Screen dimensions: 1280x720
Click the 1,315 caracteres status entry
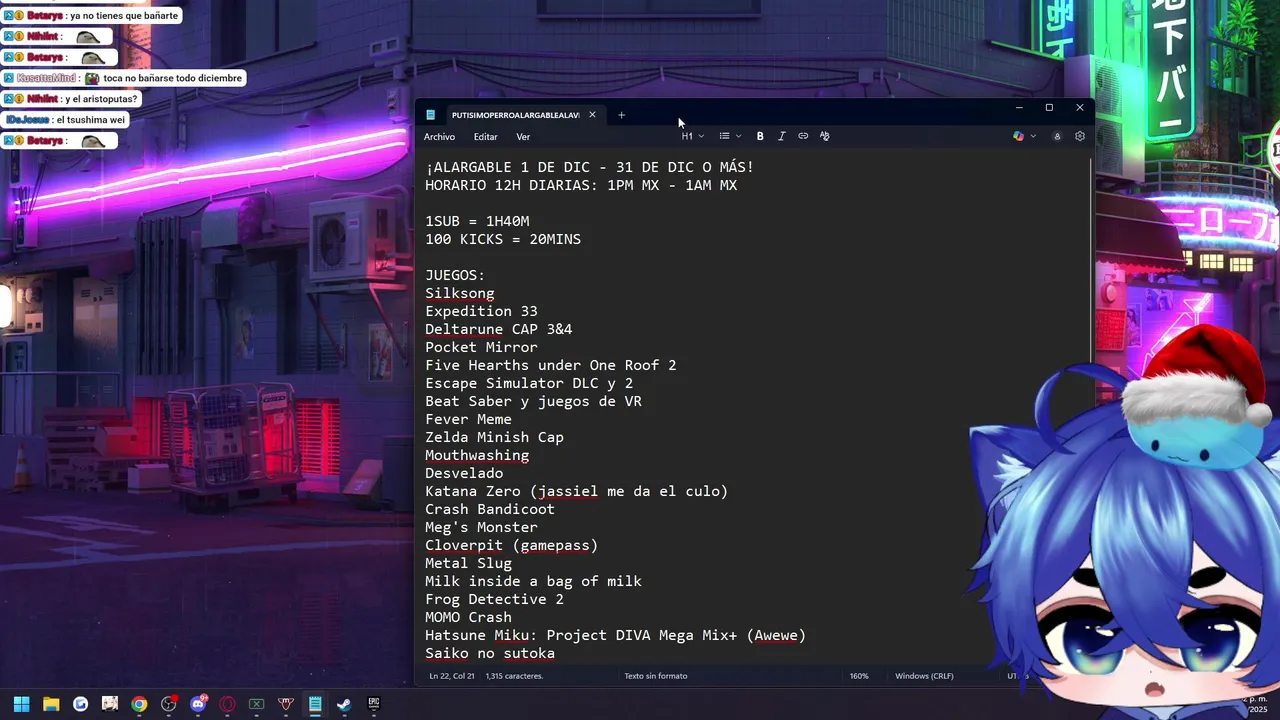(x=514, y=676)
